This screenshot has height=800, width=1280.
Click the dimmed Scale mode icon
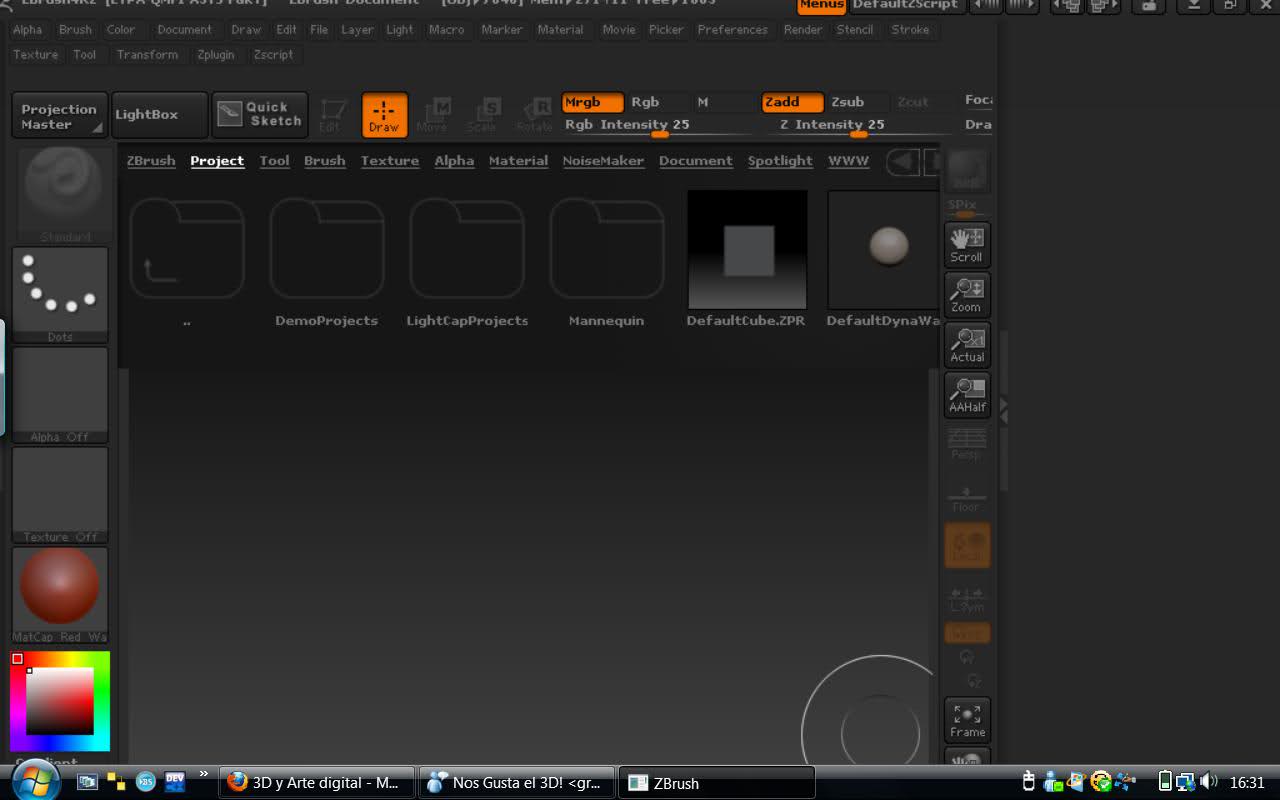[482, 115]
